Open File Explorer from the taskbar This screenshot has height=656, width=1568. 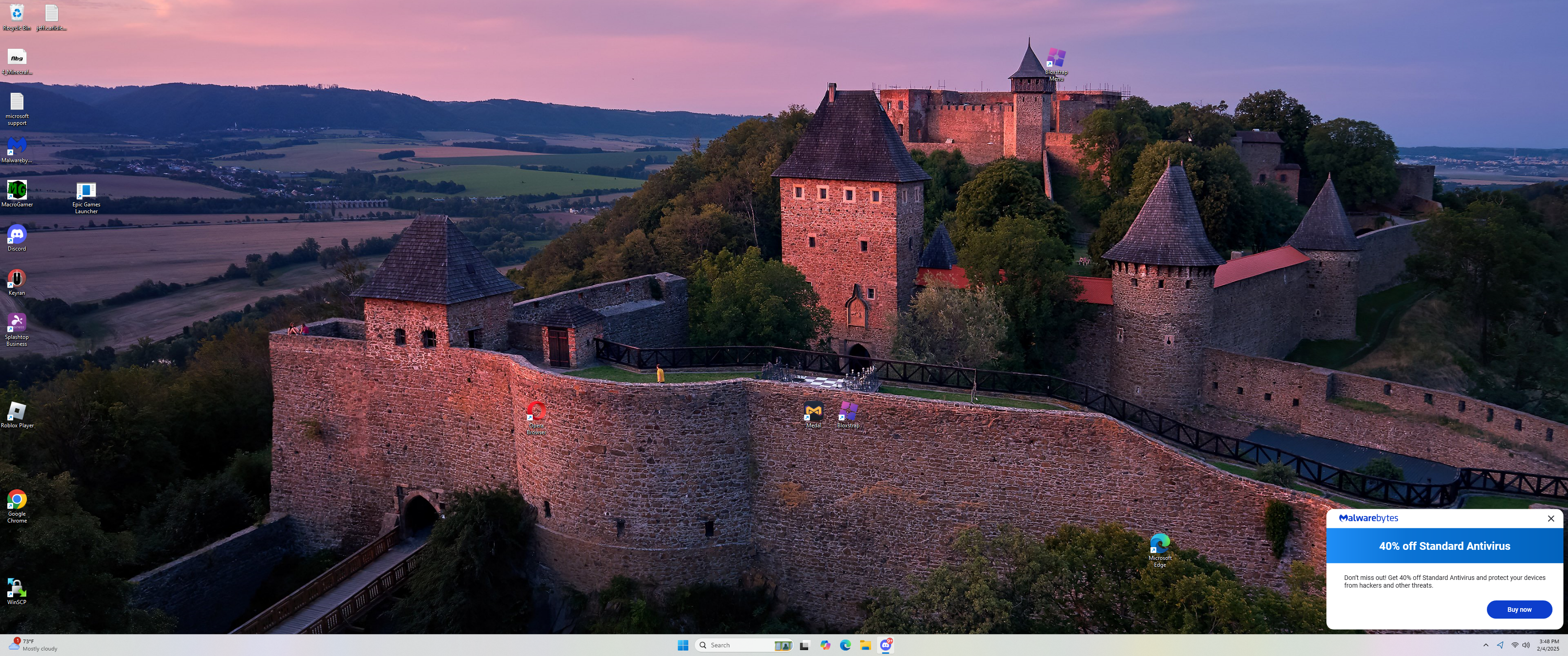coord(865,645)
